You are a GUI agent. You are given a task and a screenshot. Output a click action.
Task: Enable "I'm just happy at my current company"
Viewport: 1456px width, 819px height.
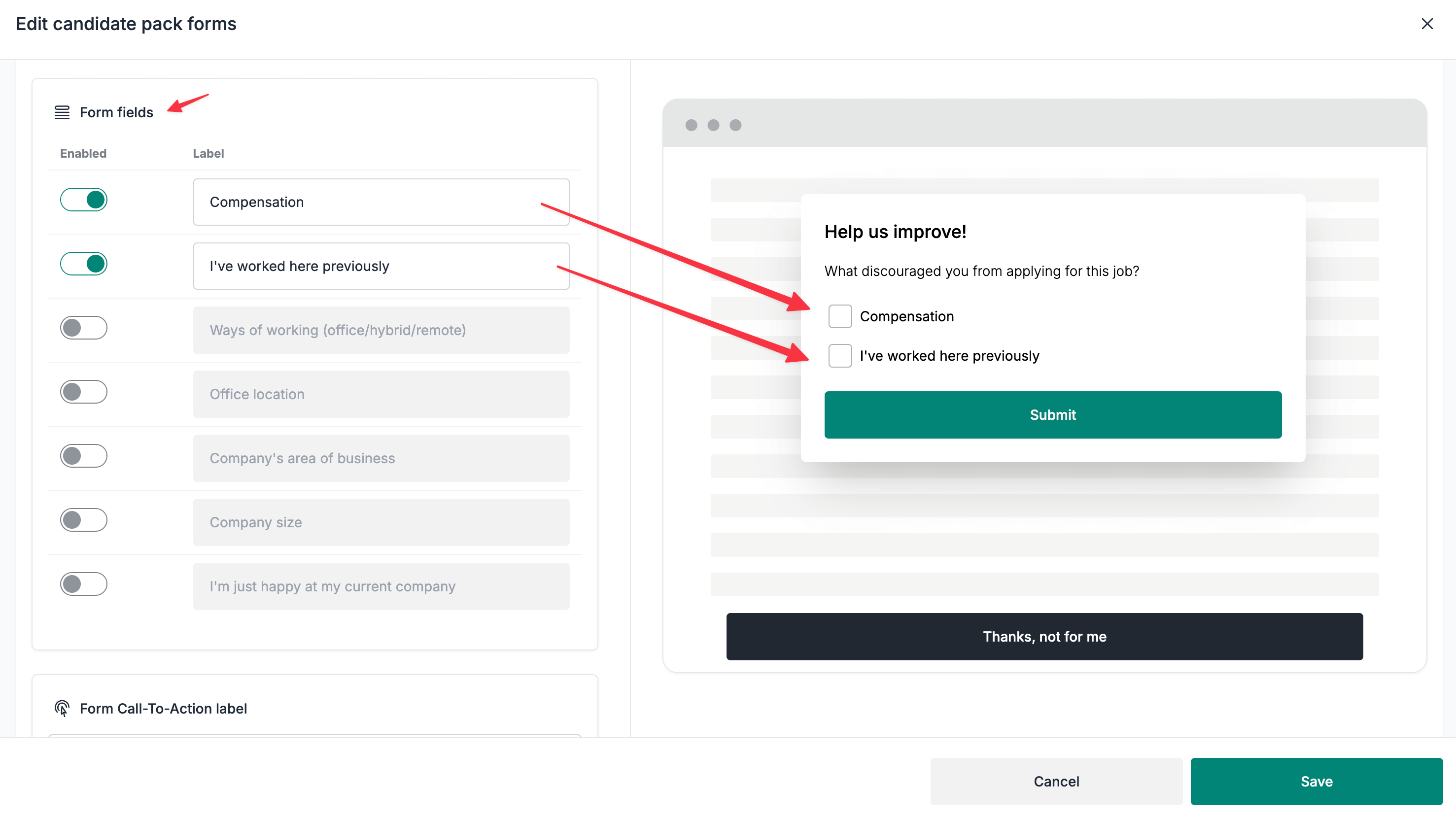tap(83, 584)
